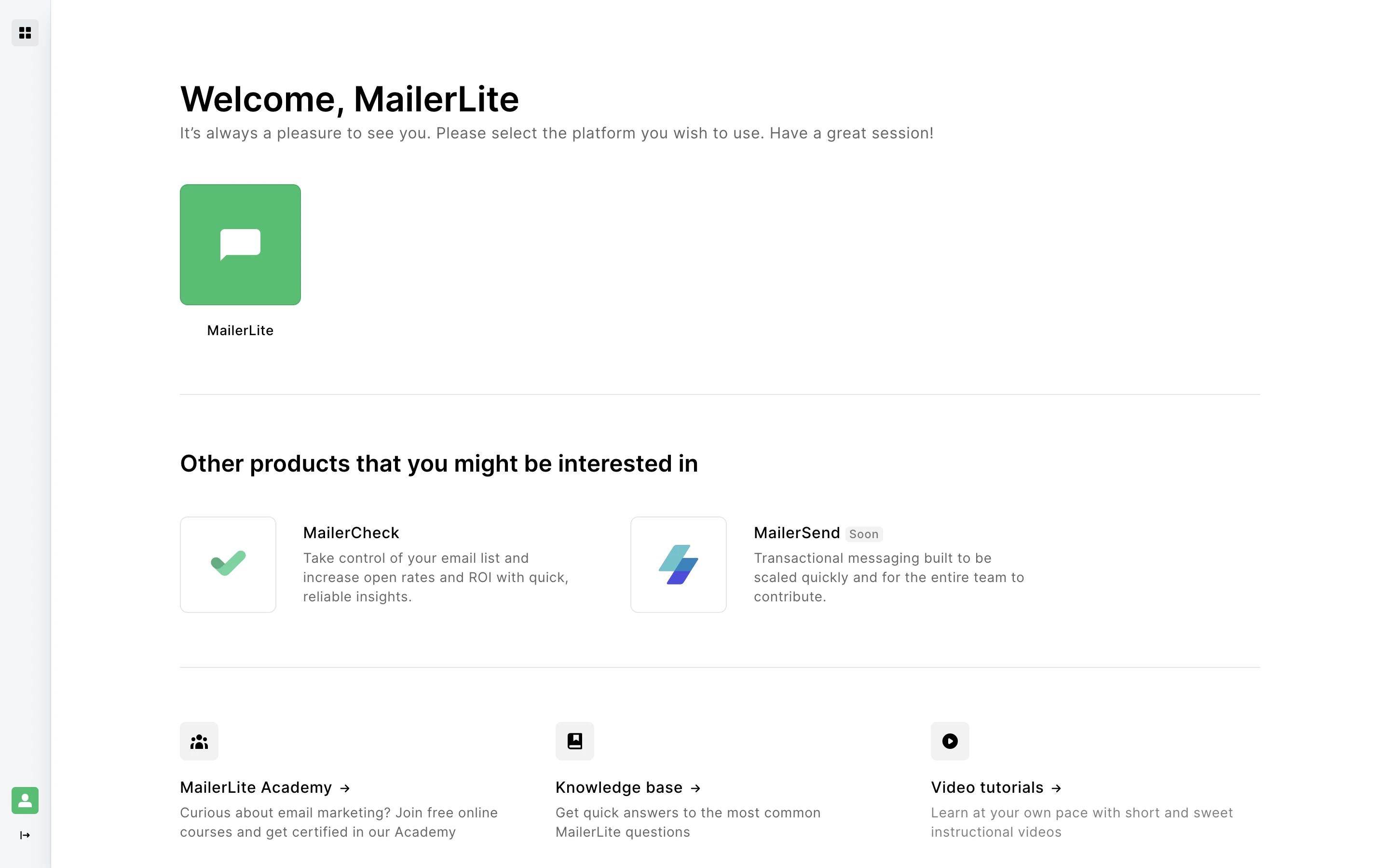This screenshot has width=1389, height=868.
Task: Open the green user profile icon
Action: pyautogui.click(x=25, y=800)
